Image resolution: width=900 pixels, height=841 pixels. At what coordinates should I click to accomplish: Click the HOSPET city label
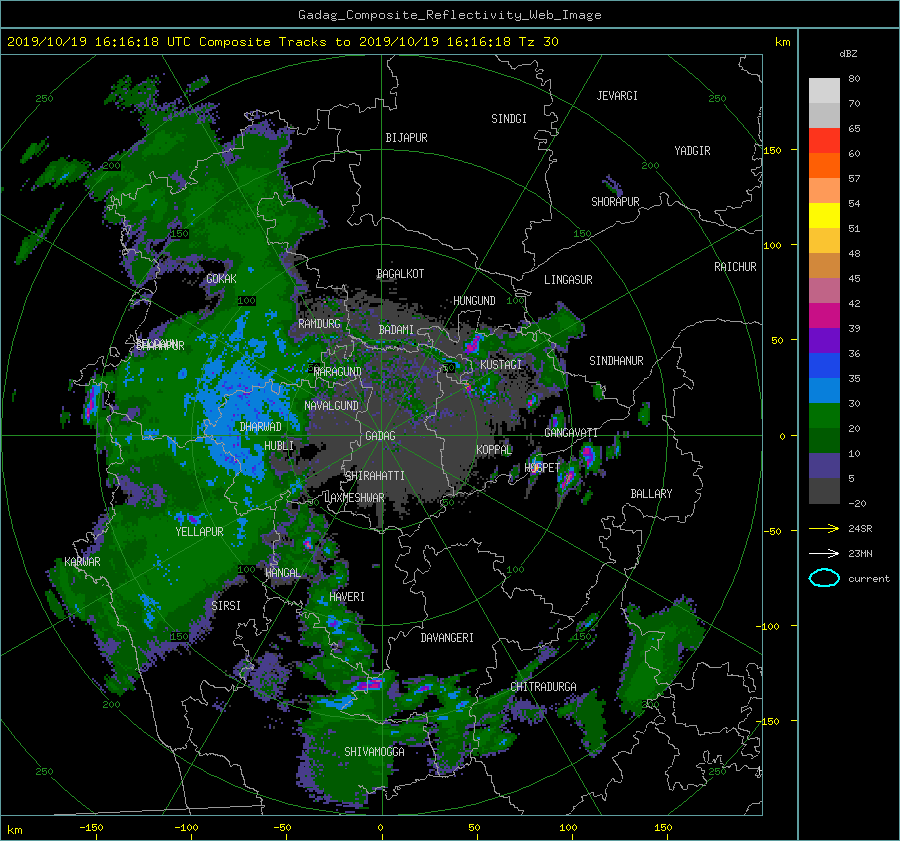(x=542, y=468)
